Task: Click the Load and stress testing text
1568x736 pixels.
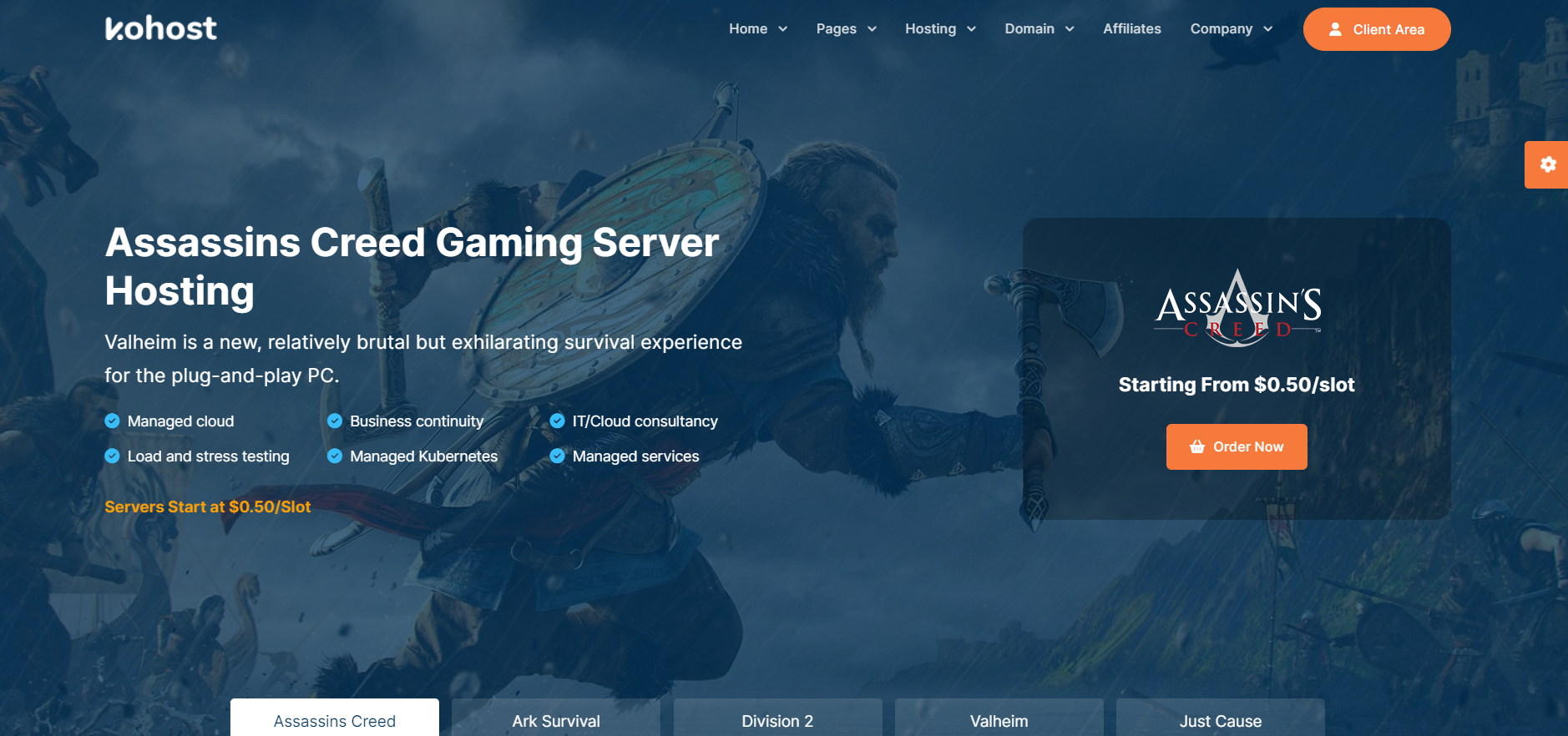Action: [209, 456]
